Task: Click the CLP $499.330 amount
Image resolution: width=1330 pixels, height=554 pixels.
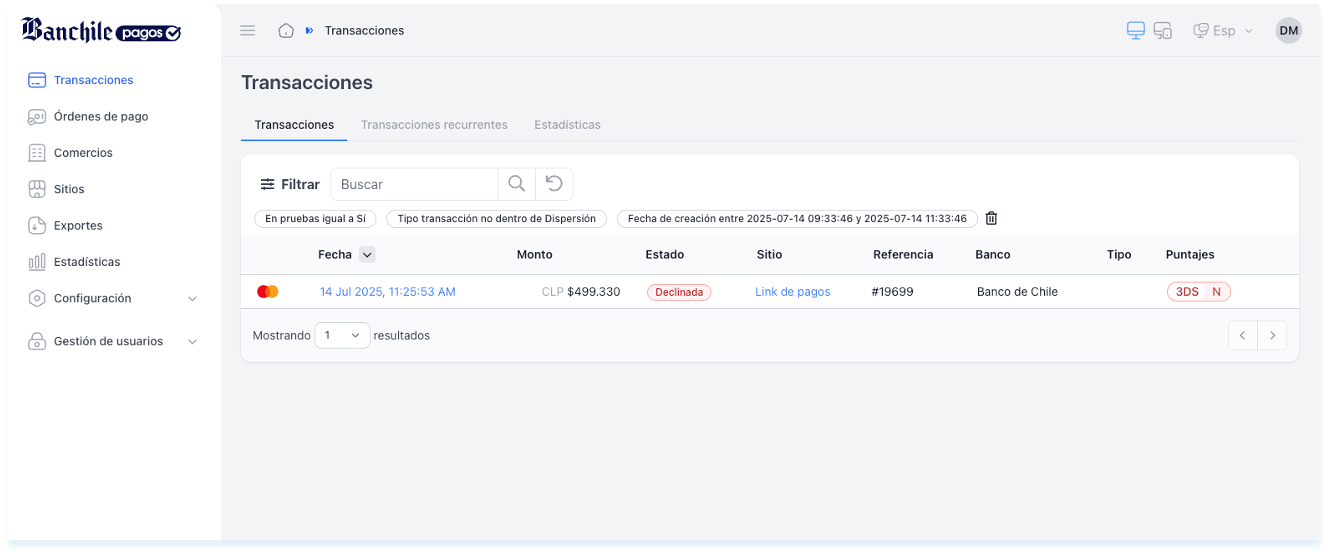Action: [581, 292]
